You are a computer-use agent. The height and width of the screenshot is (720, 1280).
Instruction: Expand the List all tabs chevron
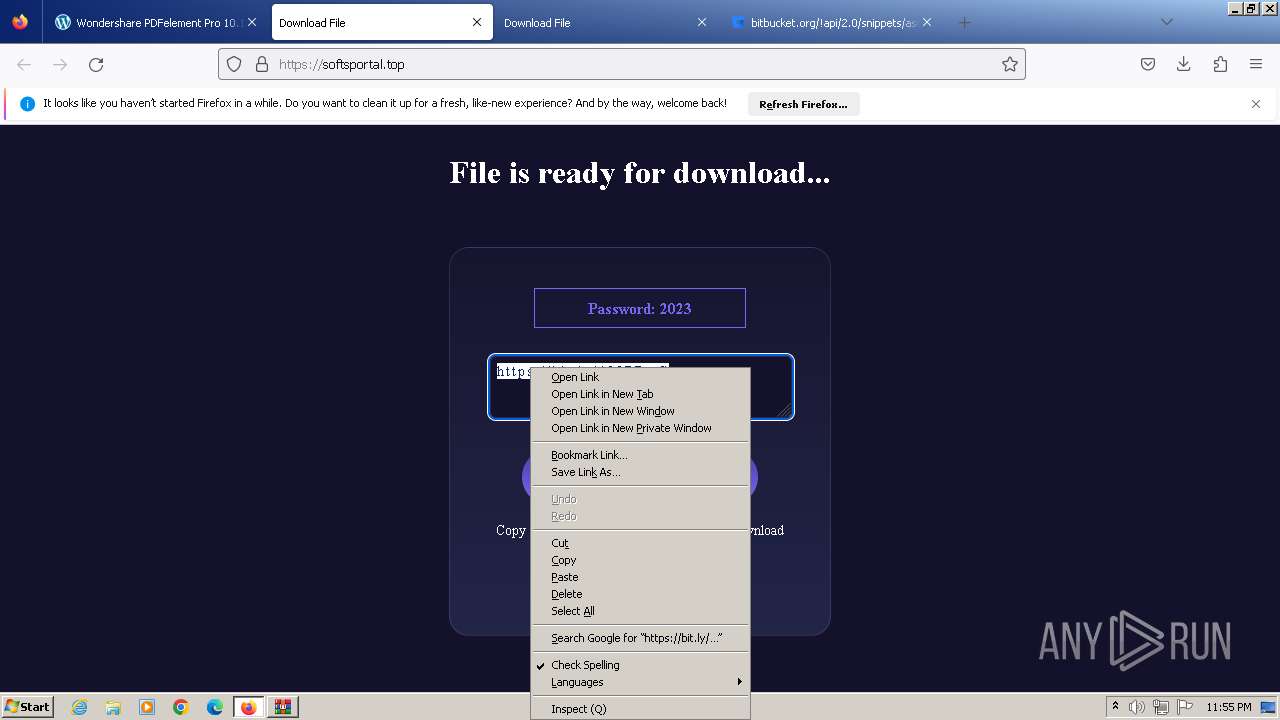pyautogui.click(x=1166, y=22)
